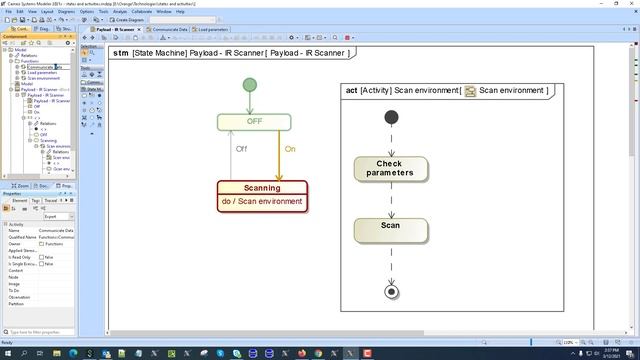Open the Traceability tab in Properties
The height and width of the screenshot is (360, 640).
tap(51, 200)
